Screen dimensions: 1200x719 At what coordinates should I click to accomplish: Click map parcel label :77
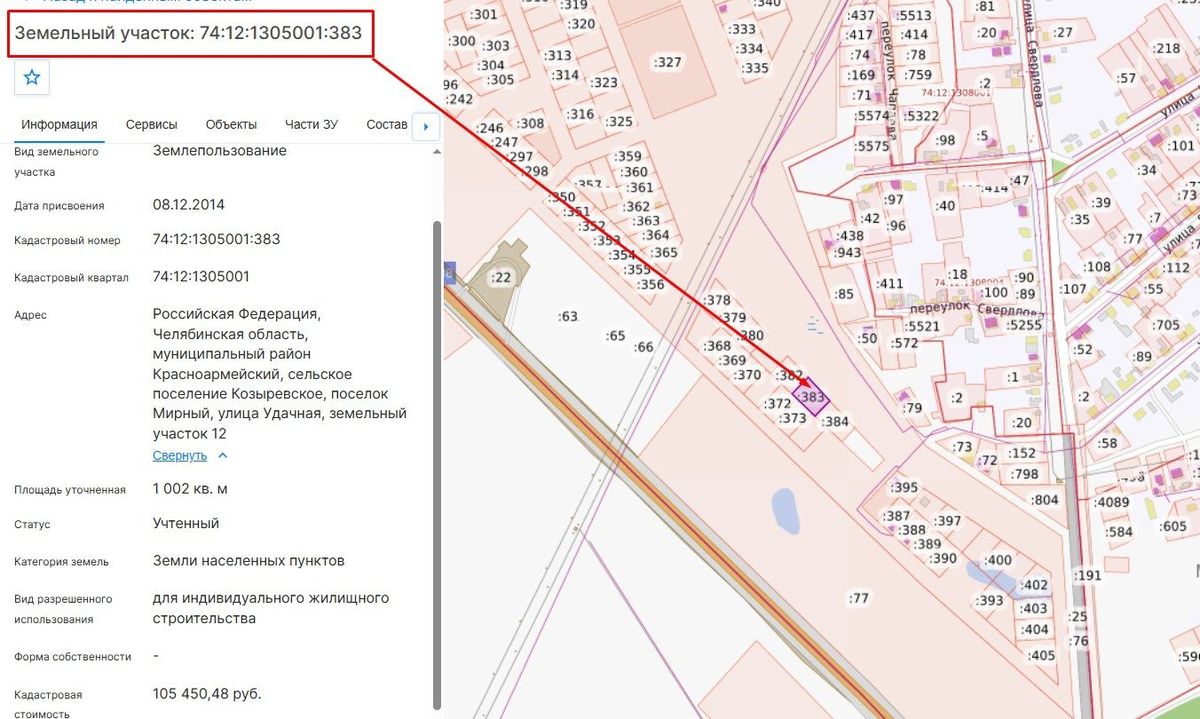pos(859,598)
